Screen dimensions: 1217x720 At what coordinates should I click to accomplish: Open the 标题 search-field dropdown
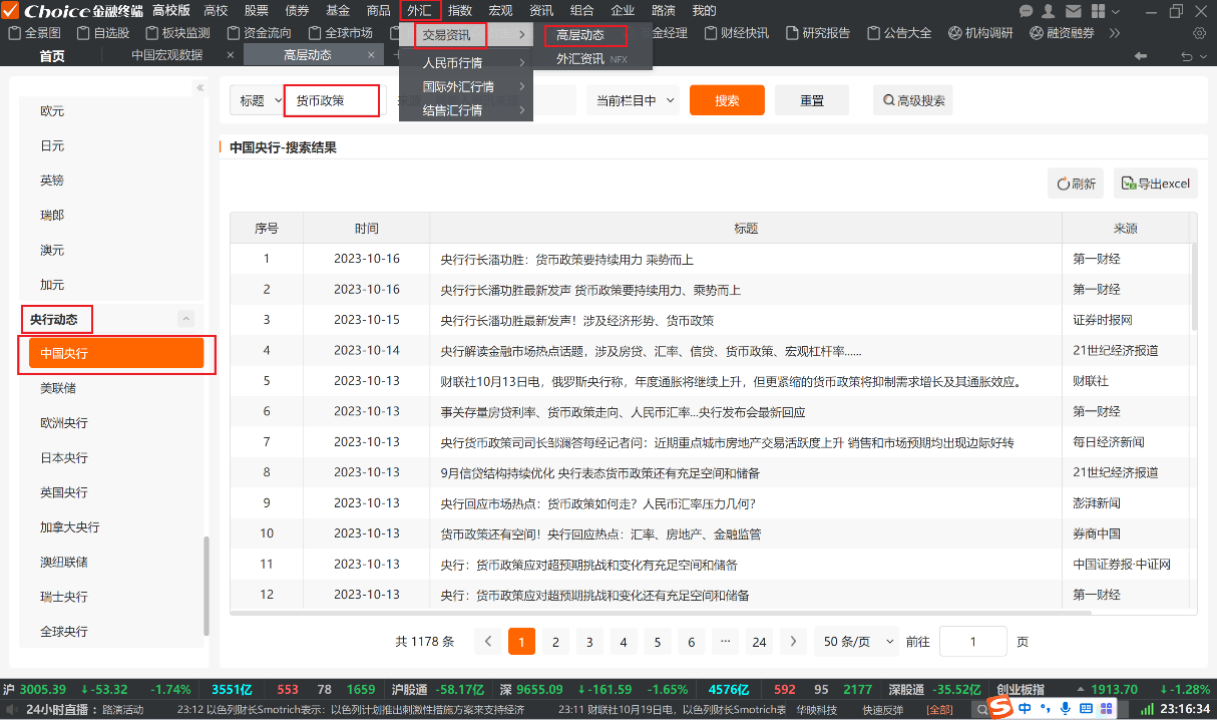257,100
